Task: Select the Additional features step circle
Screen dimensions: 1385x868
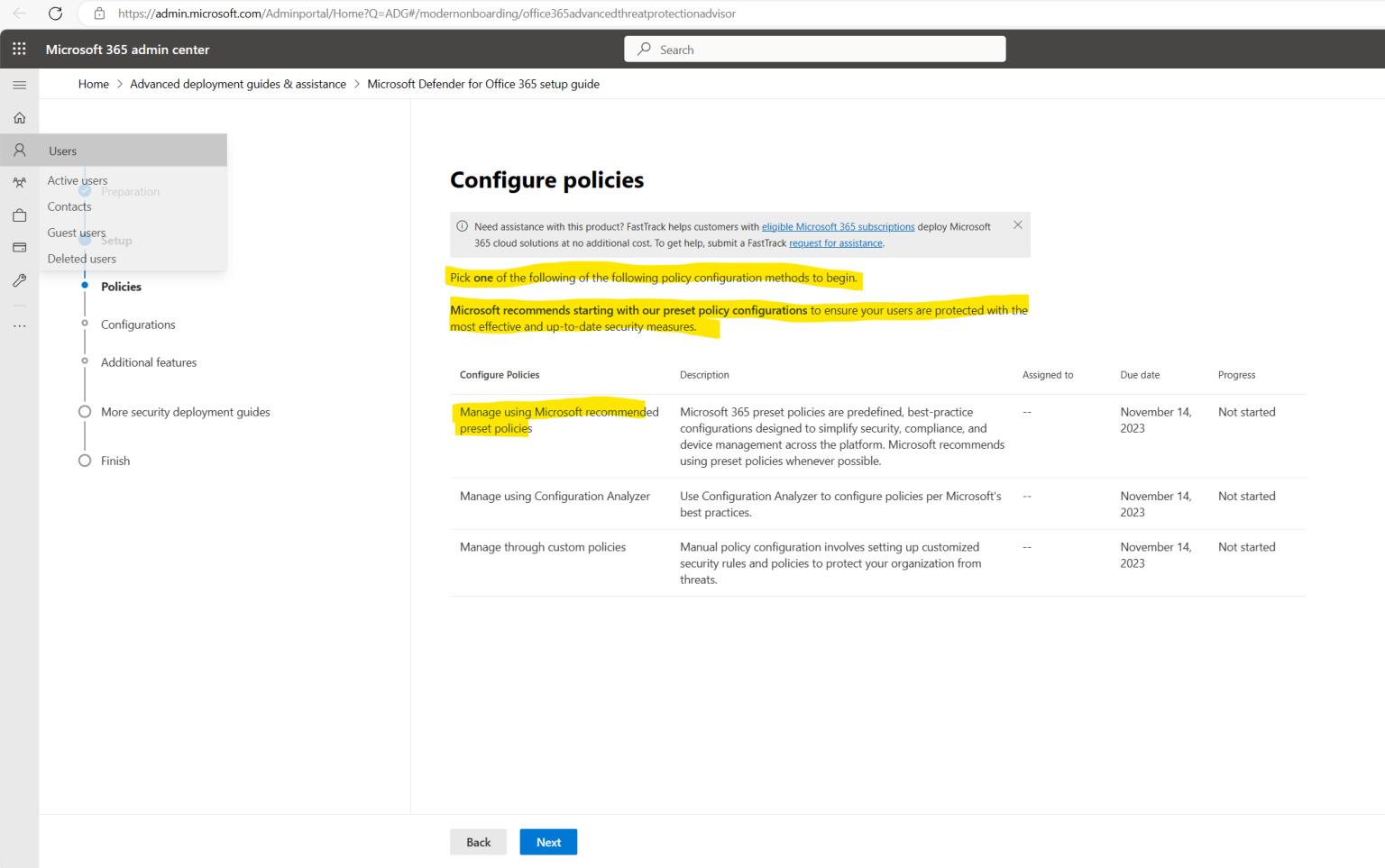Action: click(84, 361)
